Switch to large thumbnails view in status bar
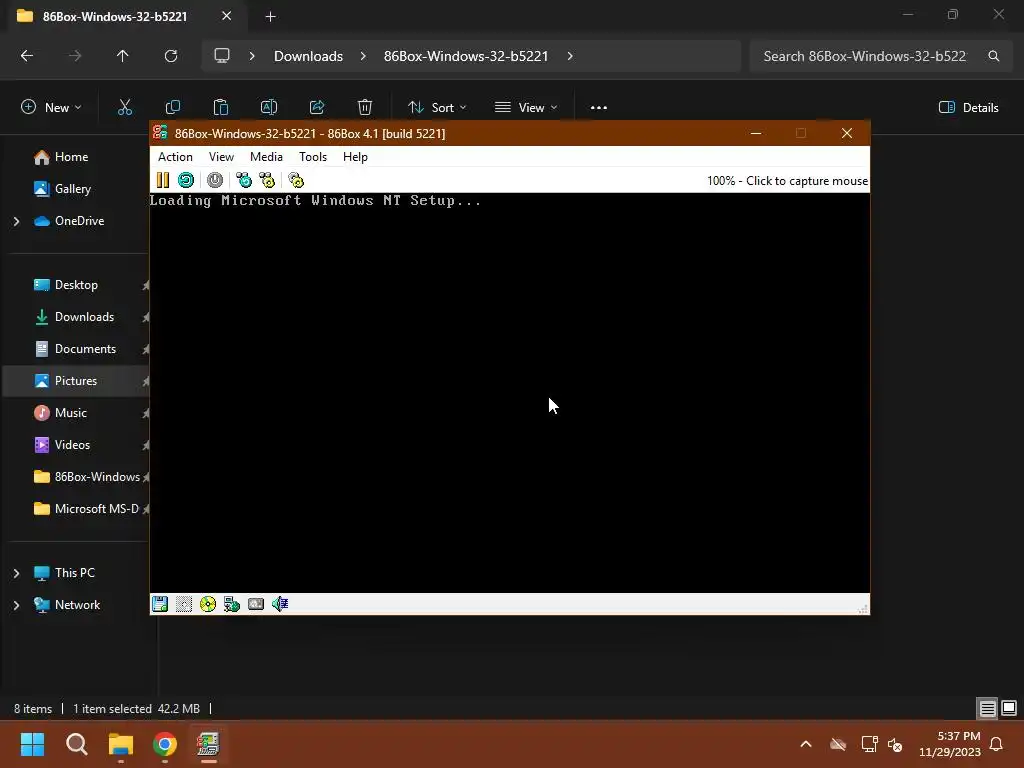This screenshot has height=768, width=1024. (1009, 708)
